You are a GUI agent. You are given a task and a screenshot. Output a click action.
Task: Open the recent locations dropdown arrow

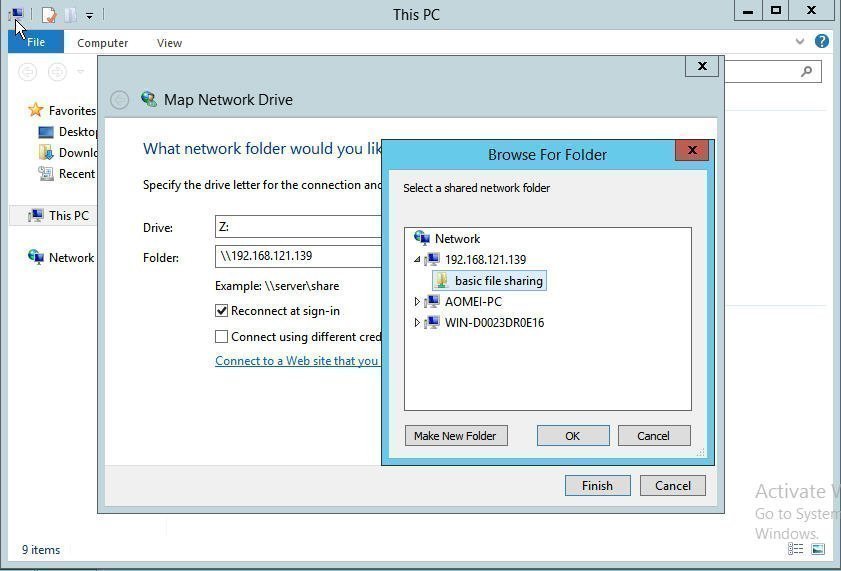point(80,71)
